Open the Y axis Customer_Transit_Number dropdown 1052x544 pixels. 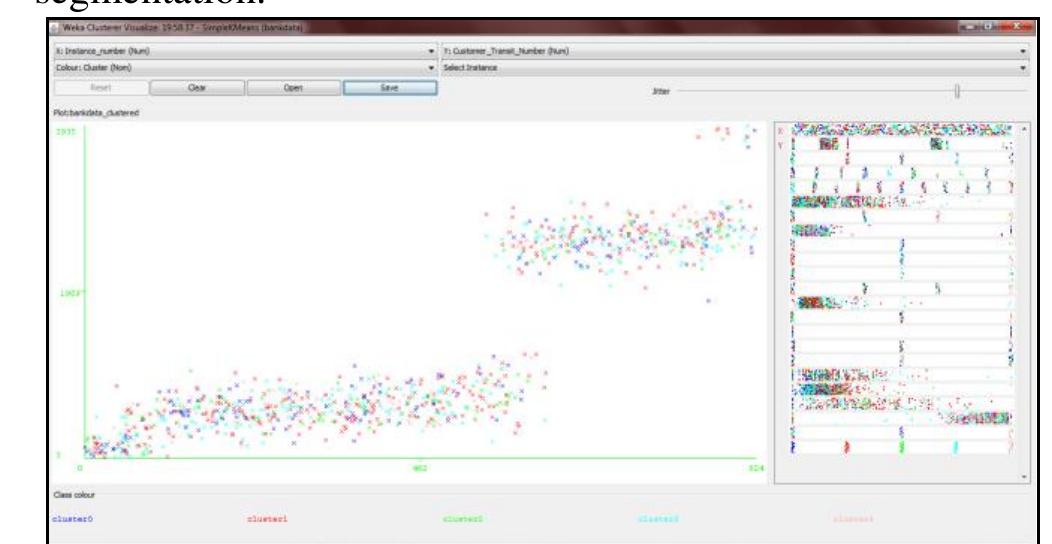click(x=734, y=51)
